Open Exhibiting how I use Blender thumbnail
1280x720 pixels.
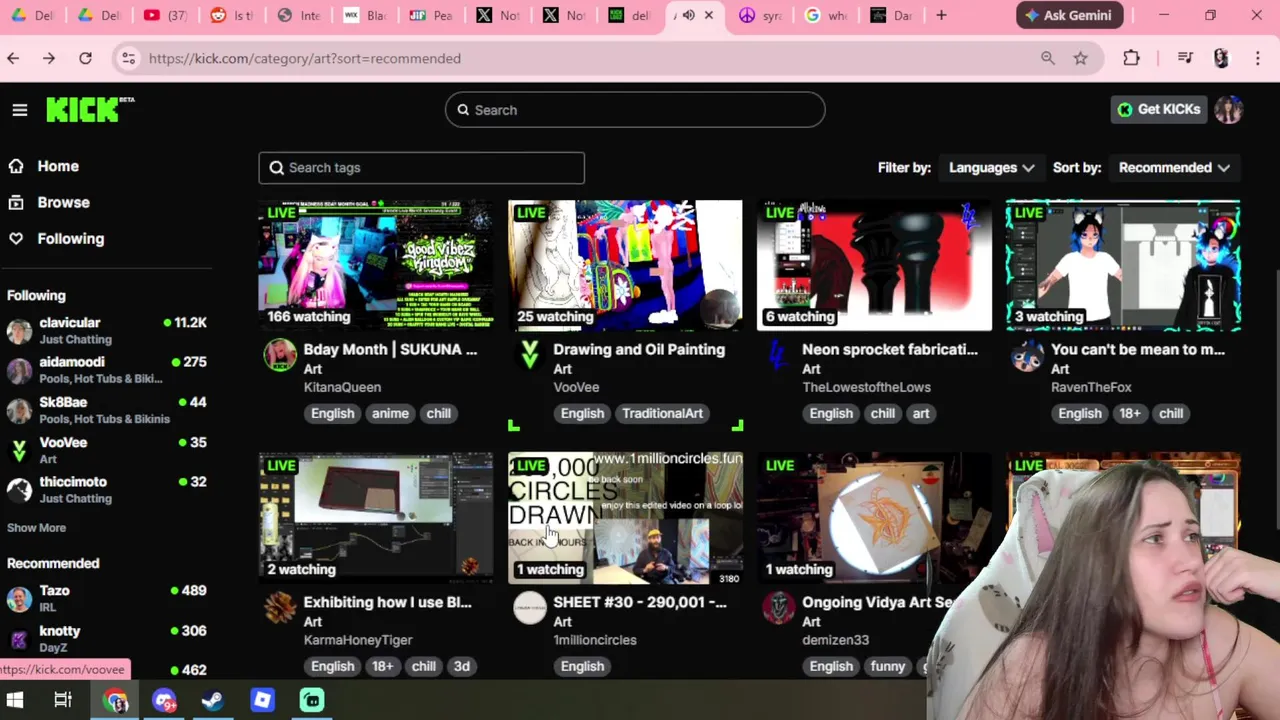pos(376,518)
